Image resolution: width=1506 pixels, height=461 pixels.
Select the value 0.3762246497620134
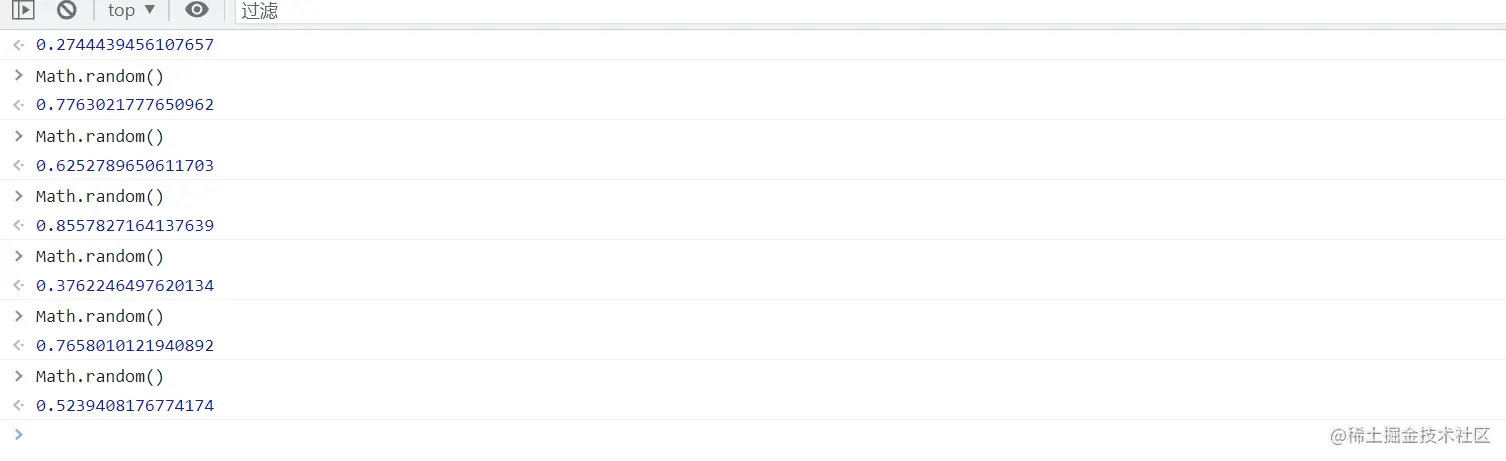tap(125, 285)
